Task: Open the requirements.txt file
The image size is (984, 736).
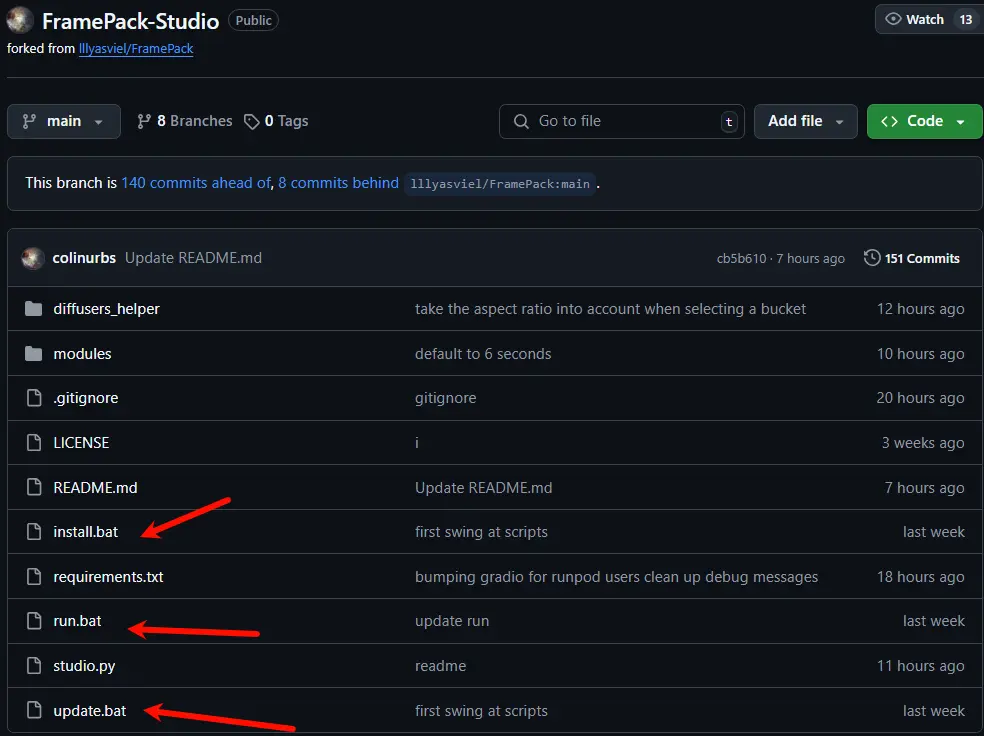Action: click(x=108, y=576)
